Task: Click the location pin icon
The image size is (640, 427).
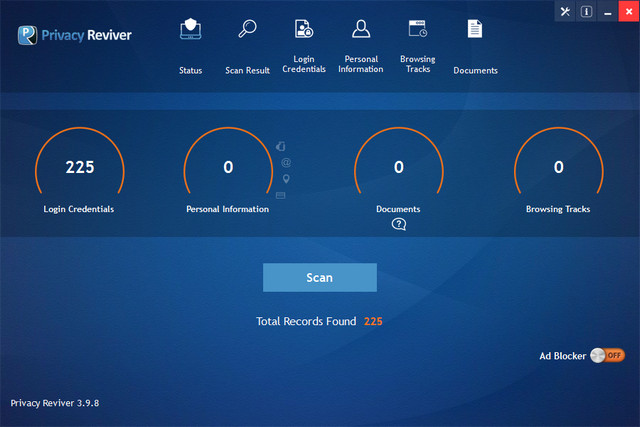Action: pyautogui.click(x=285, y=178)
